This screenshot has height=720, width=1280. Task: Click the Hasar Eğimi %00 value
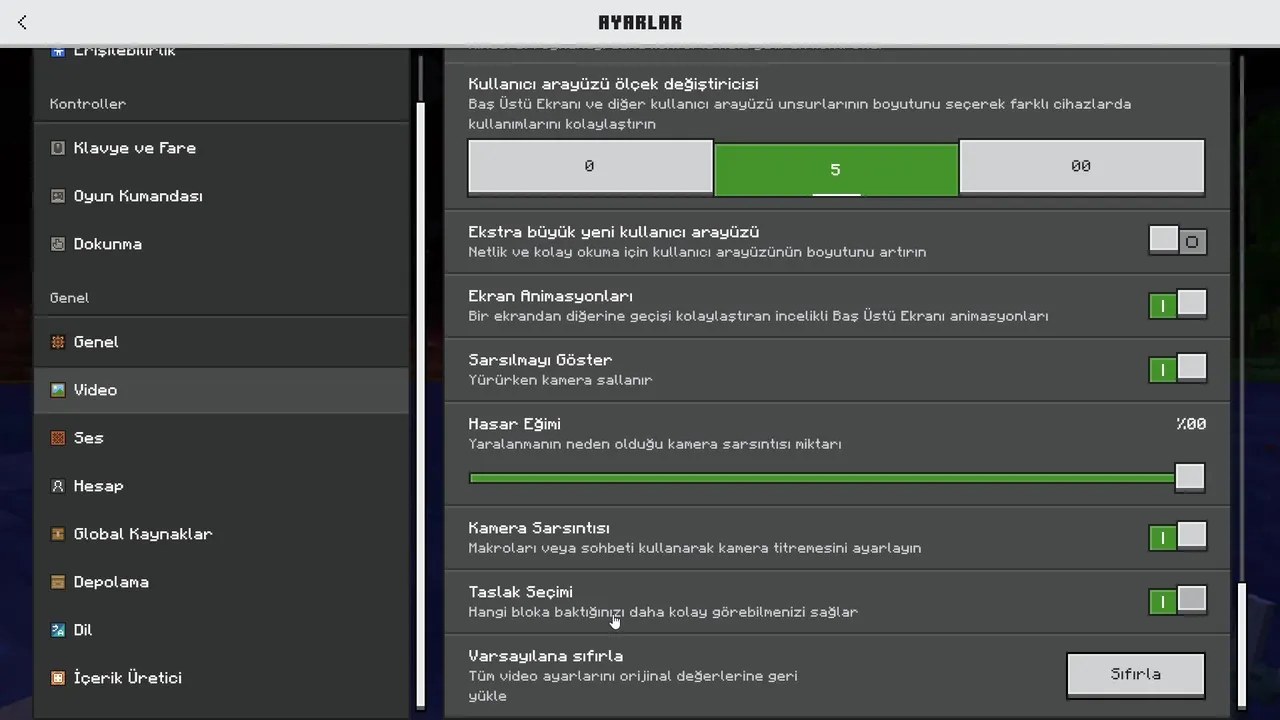pyautogui.click(x=1191, y=424)
